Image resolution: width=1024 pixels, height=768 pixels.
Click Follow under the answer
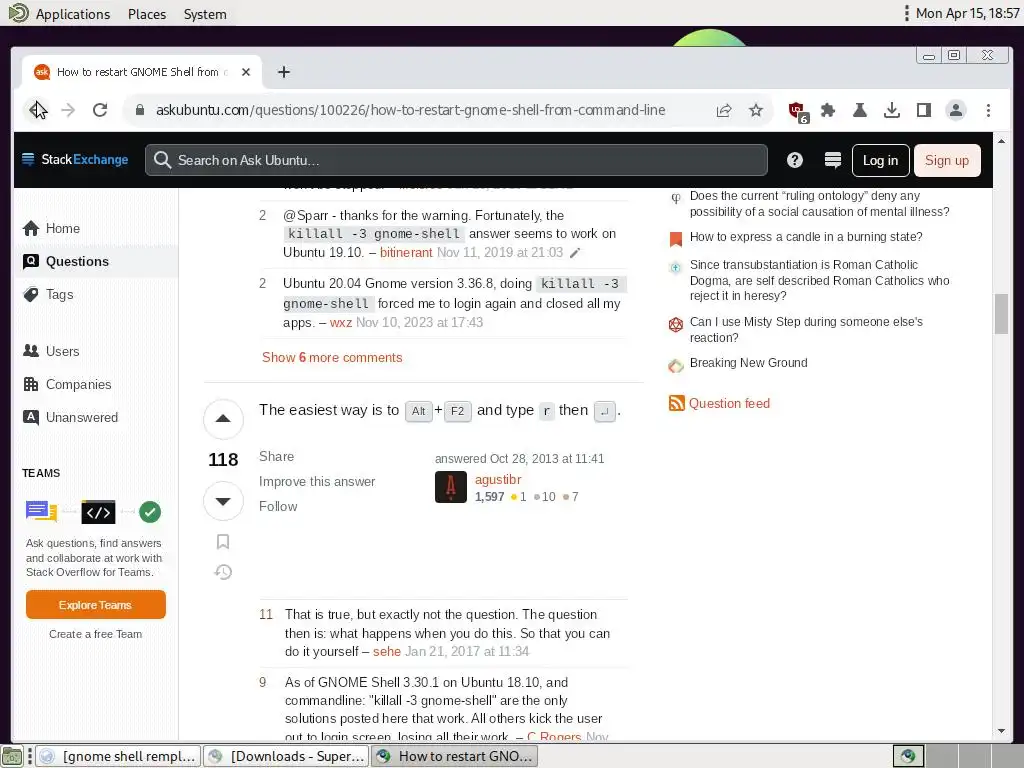pos(278,506)
